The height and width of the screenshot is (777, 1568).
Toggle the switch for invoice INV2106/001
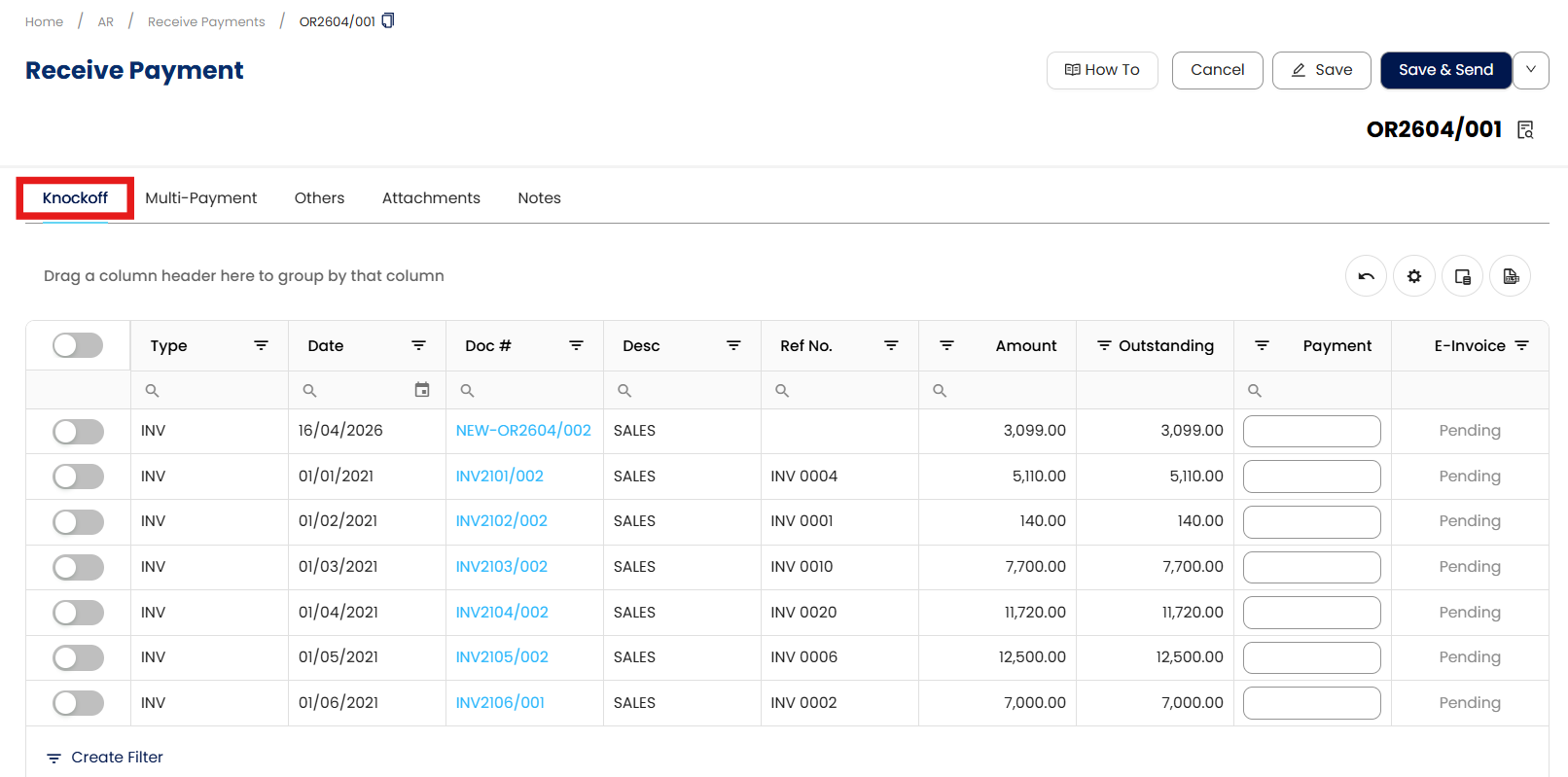78,703
